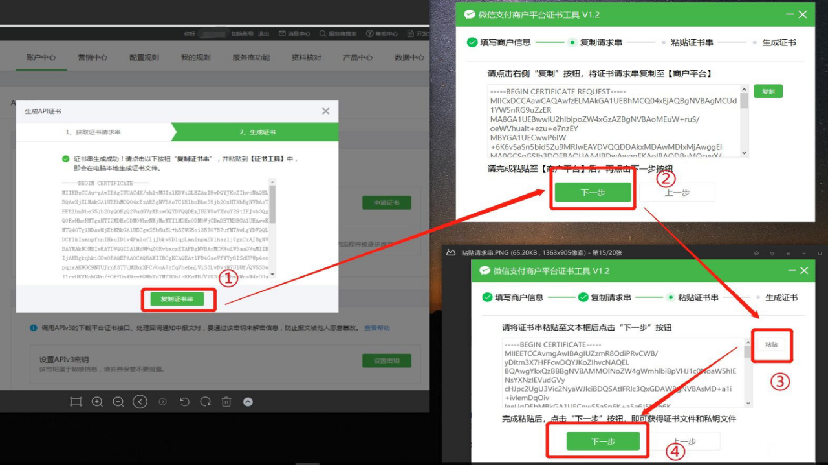Click 上一步 in the 复制请求串 step window
The image size is (828, 465).
coord(678,193)
